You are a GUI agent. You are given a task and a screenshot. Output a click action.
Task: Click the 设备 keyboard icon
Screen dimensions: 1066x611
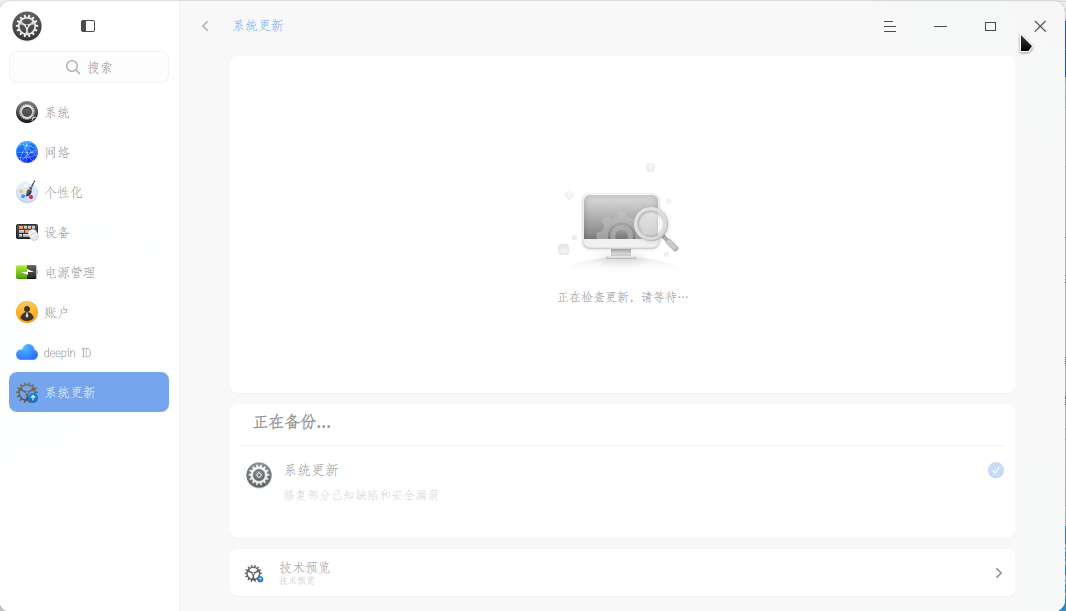[27, 232]
